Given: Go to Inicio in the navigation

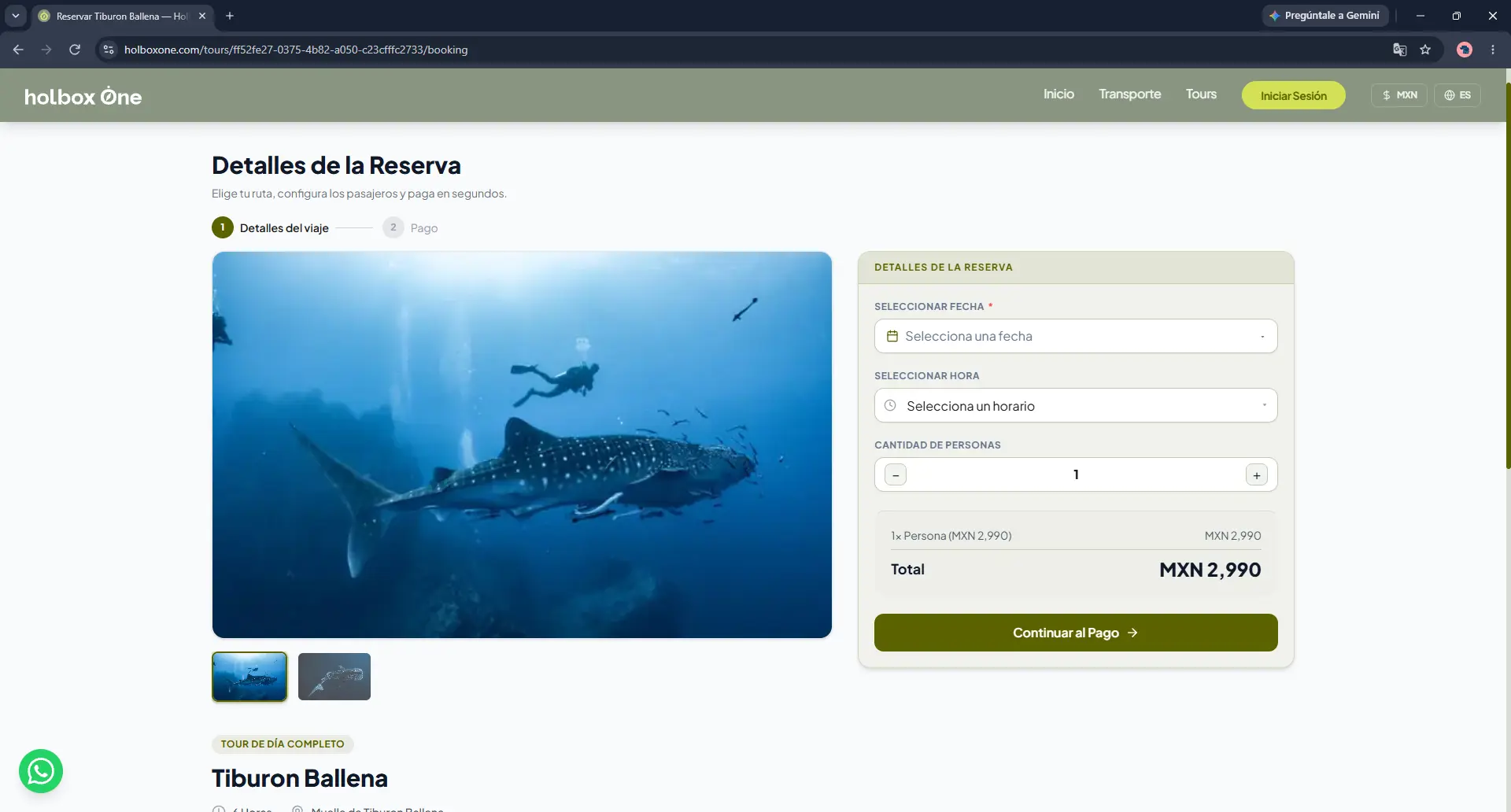Looking at the screenshot, I should point(1058,94).
